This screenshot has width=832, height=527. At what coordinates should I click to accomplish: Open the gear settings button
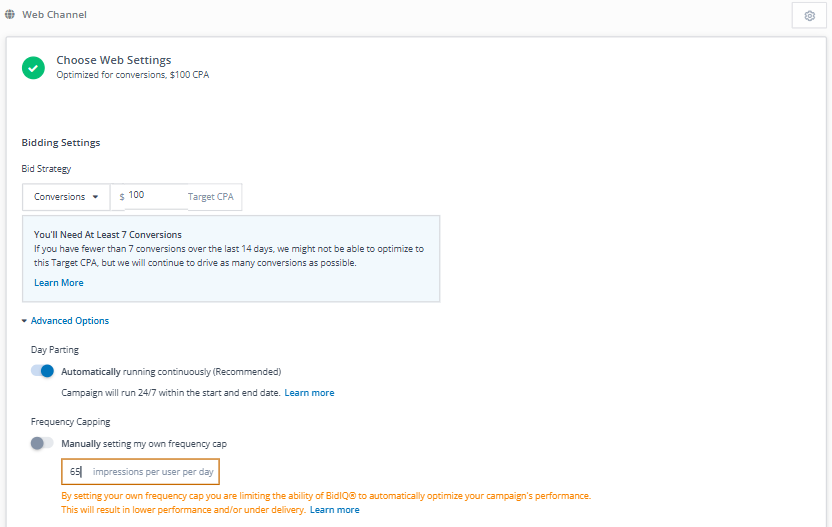[809, 16]
